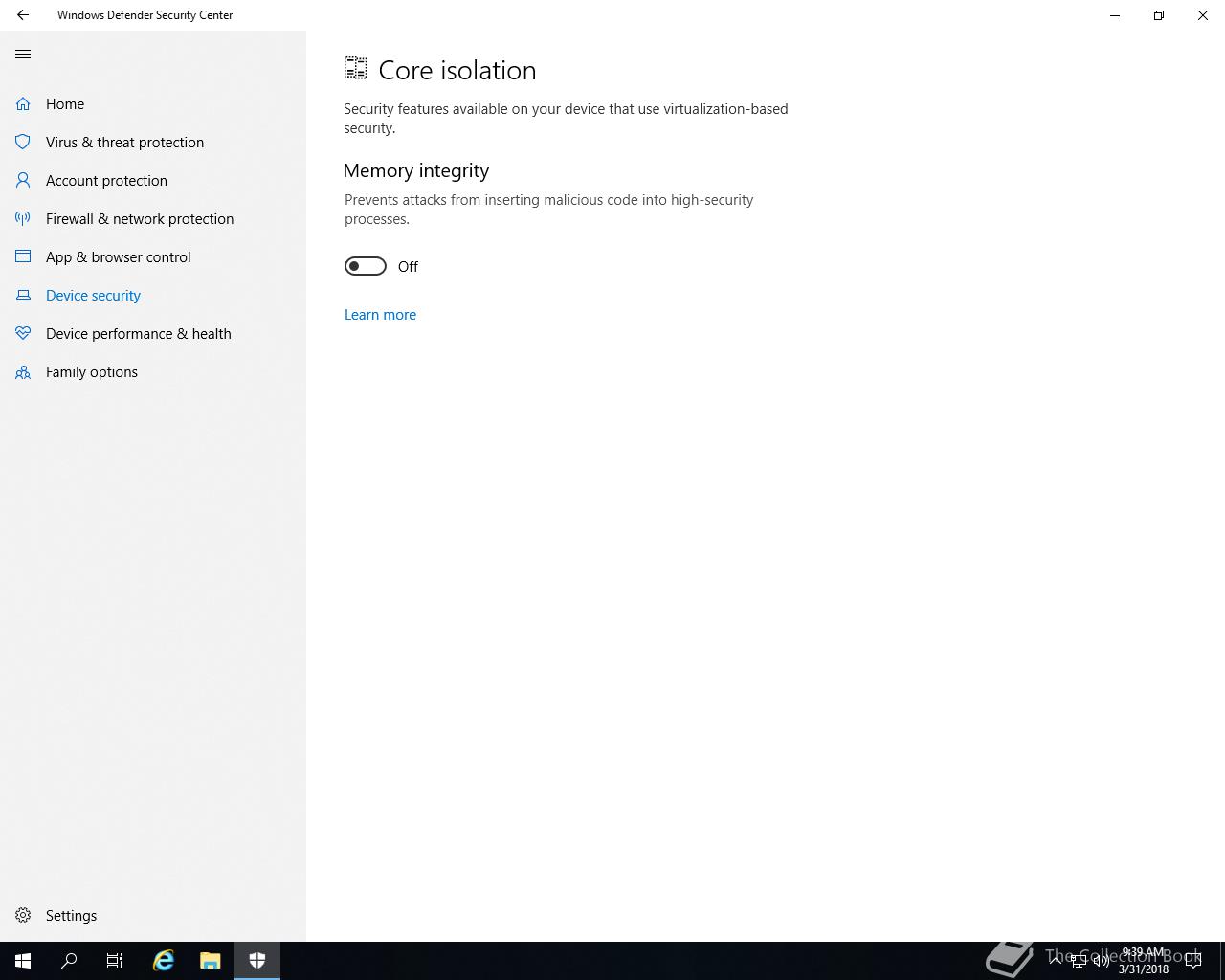Show hidden tray icons chevron
This screenshot has width=1225, height=980.
coord(1056,961)
